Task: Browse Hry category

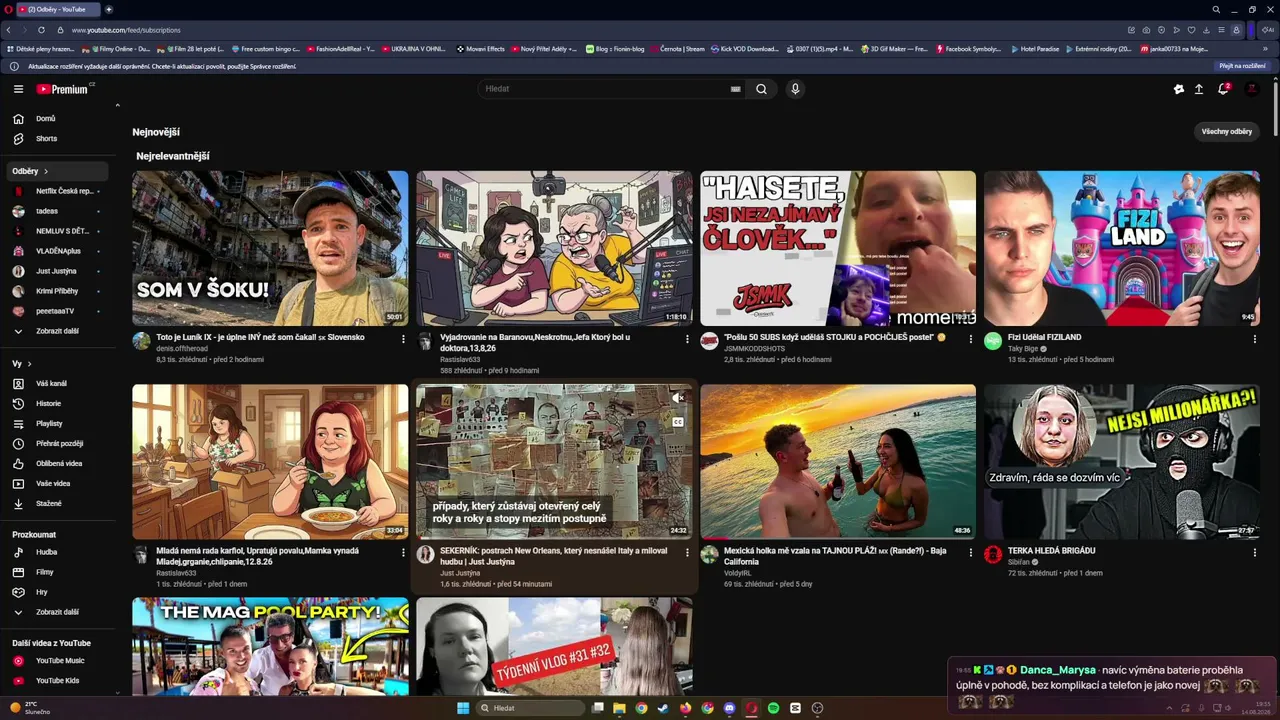Action: (58, 592)
